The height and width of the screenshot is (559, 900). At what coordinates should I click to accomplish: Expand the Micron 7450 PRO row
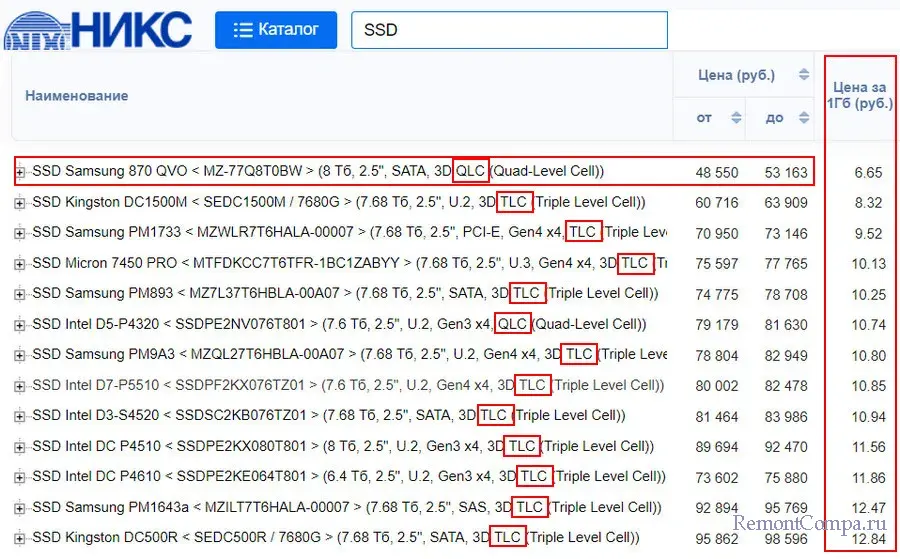pos(20,264)
